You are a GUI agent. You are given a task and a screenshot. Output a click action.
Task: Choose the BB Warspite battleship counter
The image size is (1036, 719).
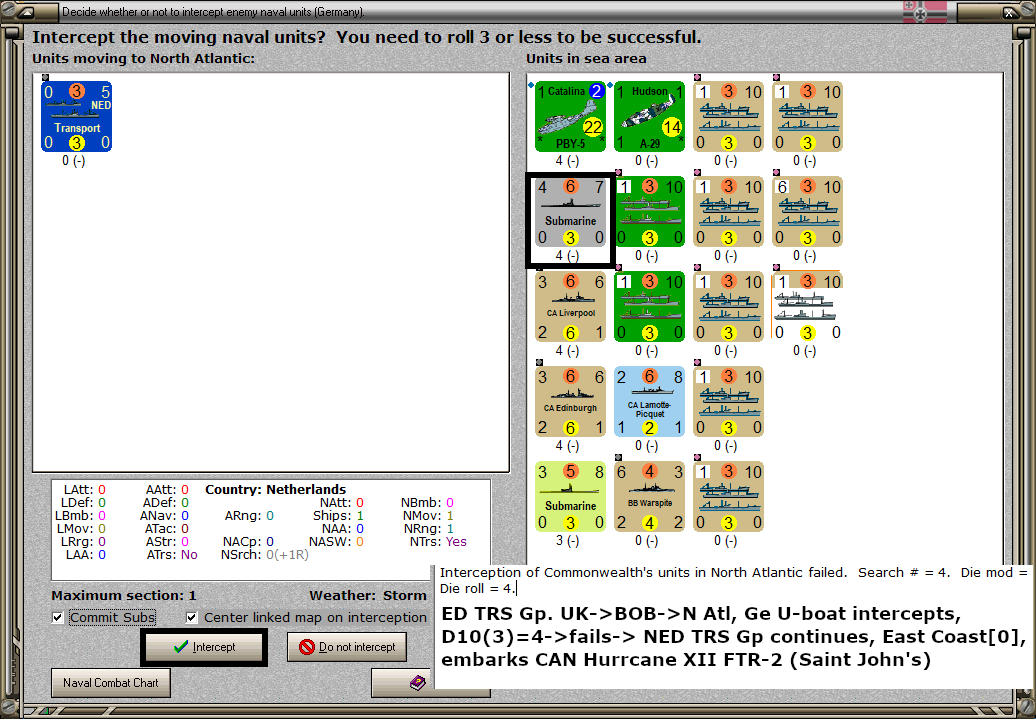point(649,497)
